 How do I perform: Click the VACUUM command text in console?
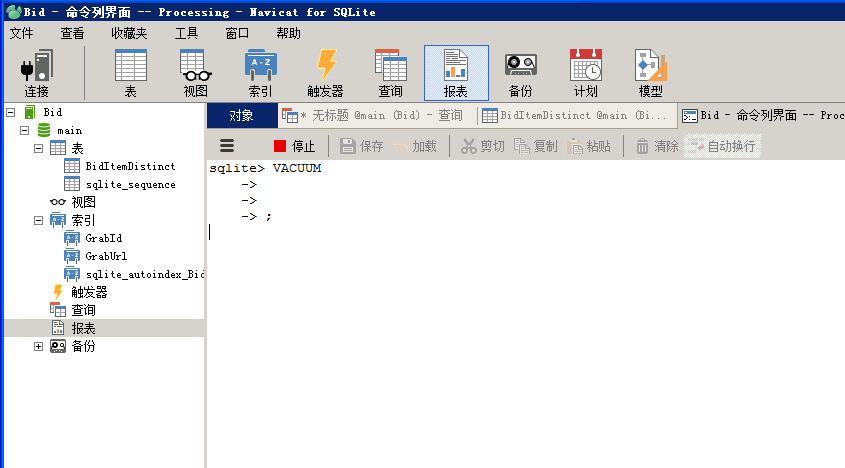297,168
